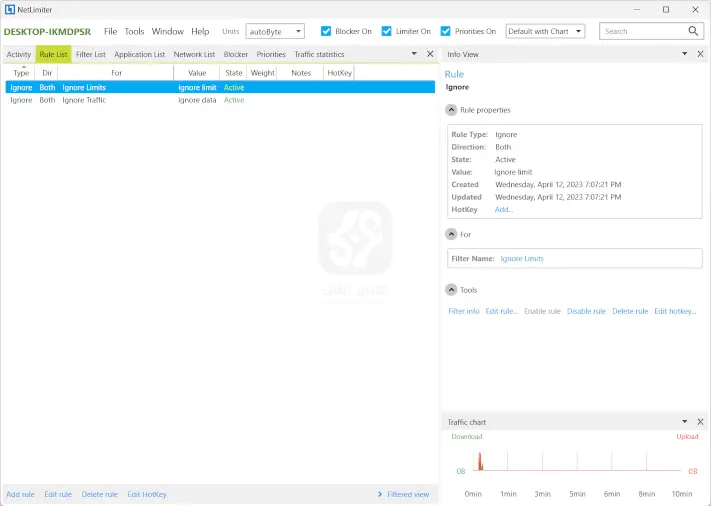This screenshot has width=711, height=506.
Task: Sort by the Weight column header
Action: coord(263,73)
